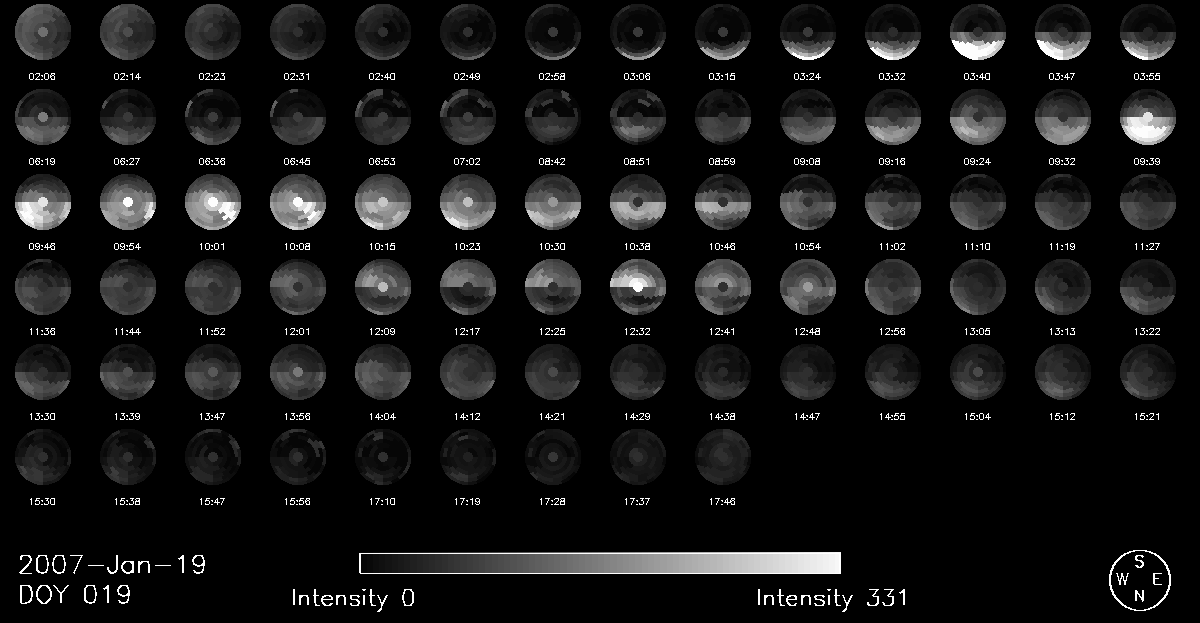Select the 03:55 sky map thumbnail

[1148, 32]
